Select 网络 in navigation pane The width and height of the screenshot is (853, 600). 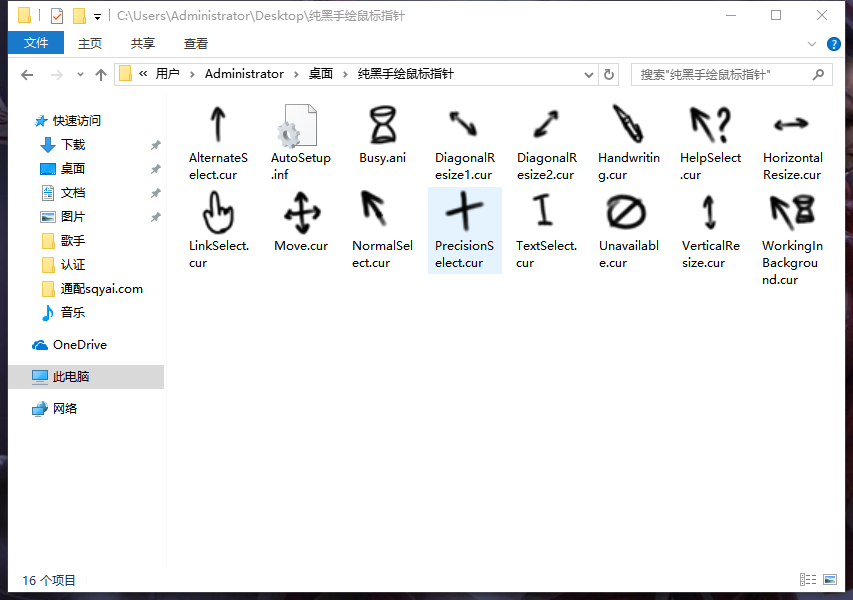(64, 409)
